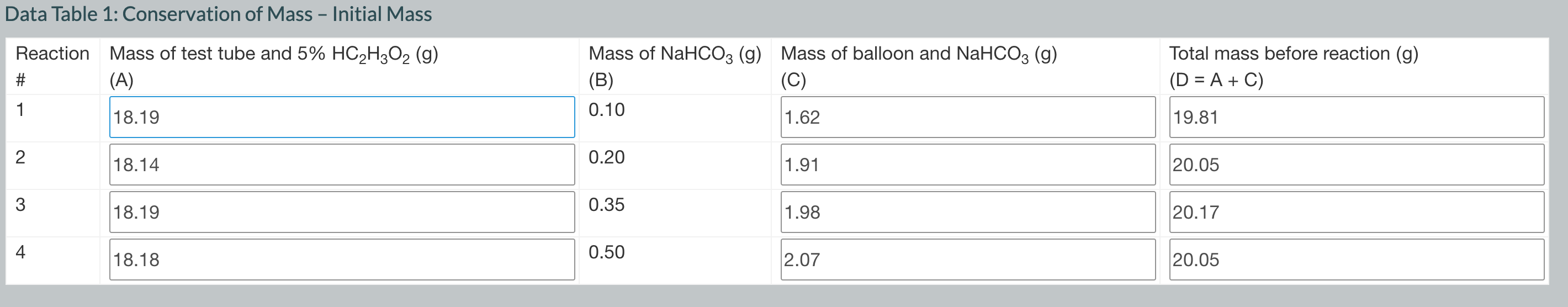This screenshot has width=1568, height=307.
Task: Click Mass of balloon and NaHCO3 header
Action: pyautogui.click(x=919, y=66)
